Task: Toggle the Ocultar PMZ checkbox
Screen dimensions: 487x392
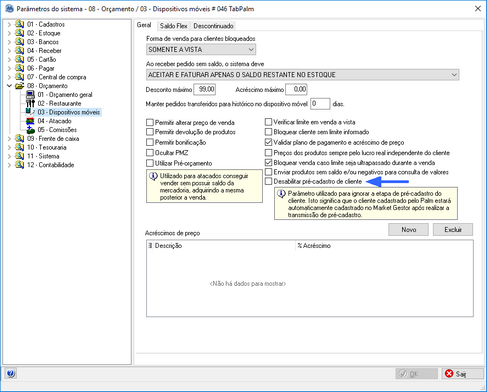Action: click(150, 153)
